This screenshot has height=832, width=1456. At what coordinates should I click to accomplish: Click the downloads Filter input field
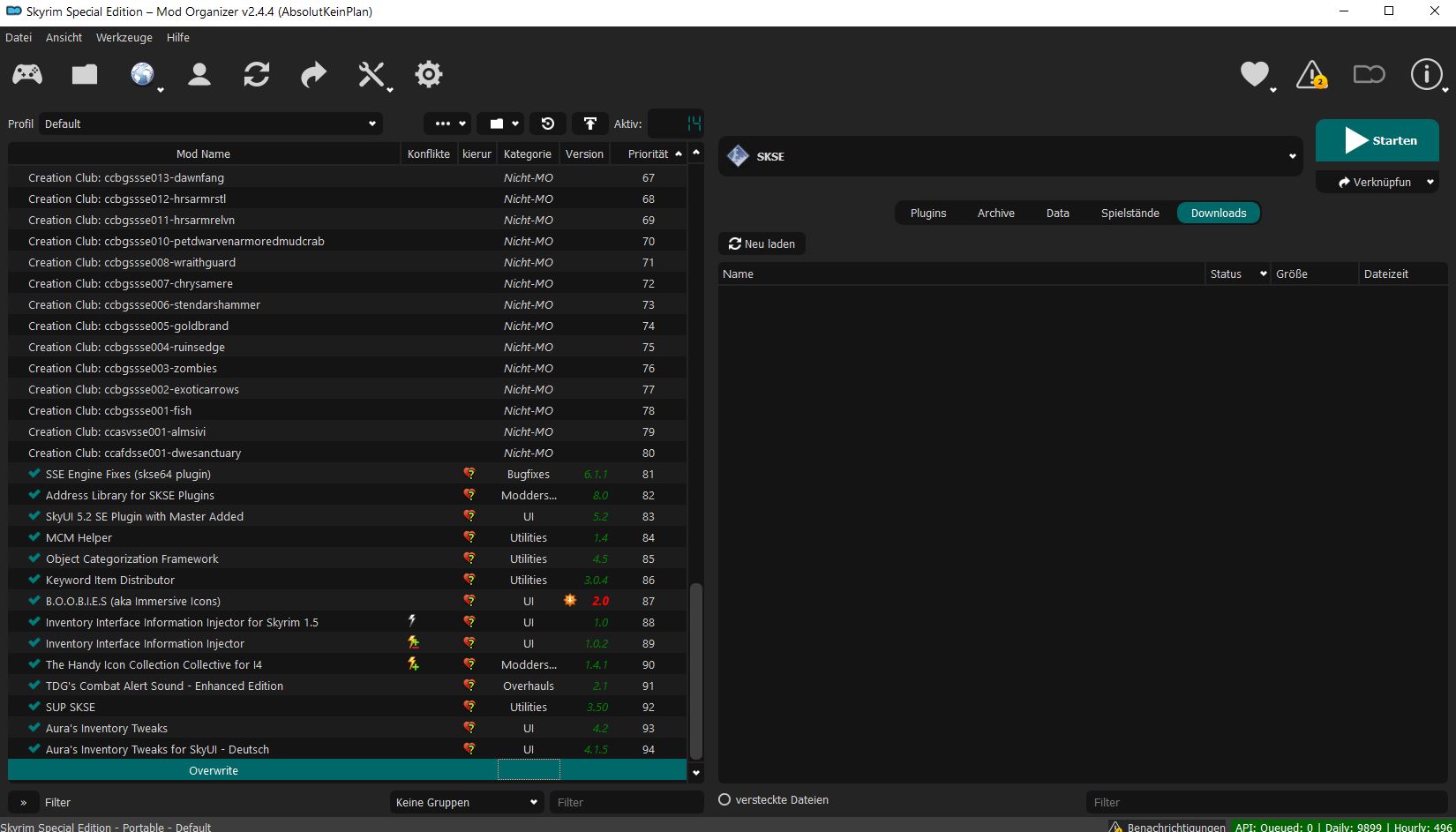1265,802
